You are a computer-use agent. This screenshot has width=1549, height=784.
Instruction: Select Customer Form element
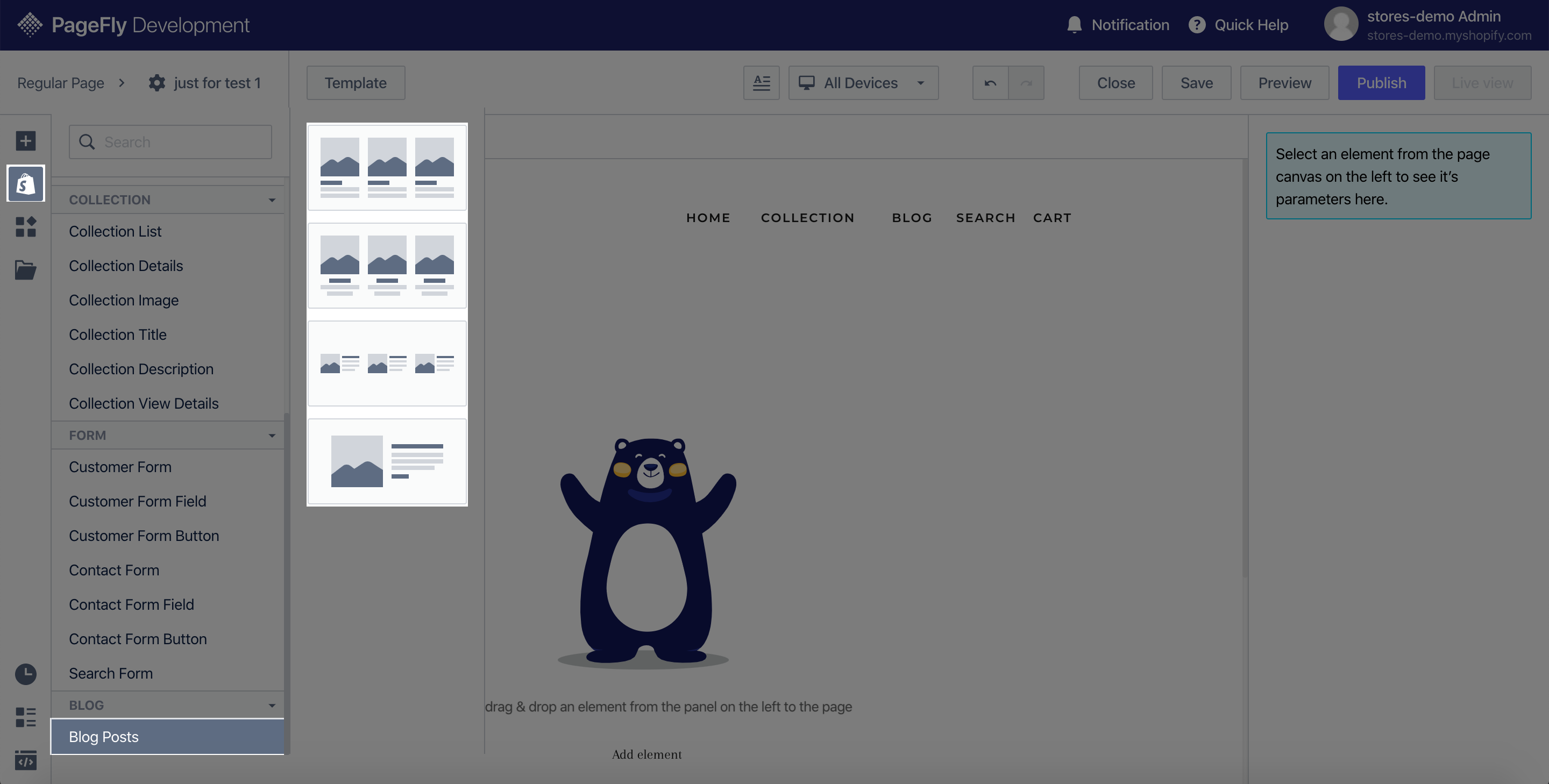click(x=167, y=467)
